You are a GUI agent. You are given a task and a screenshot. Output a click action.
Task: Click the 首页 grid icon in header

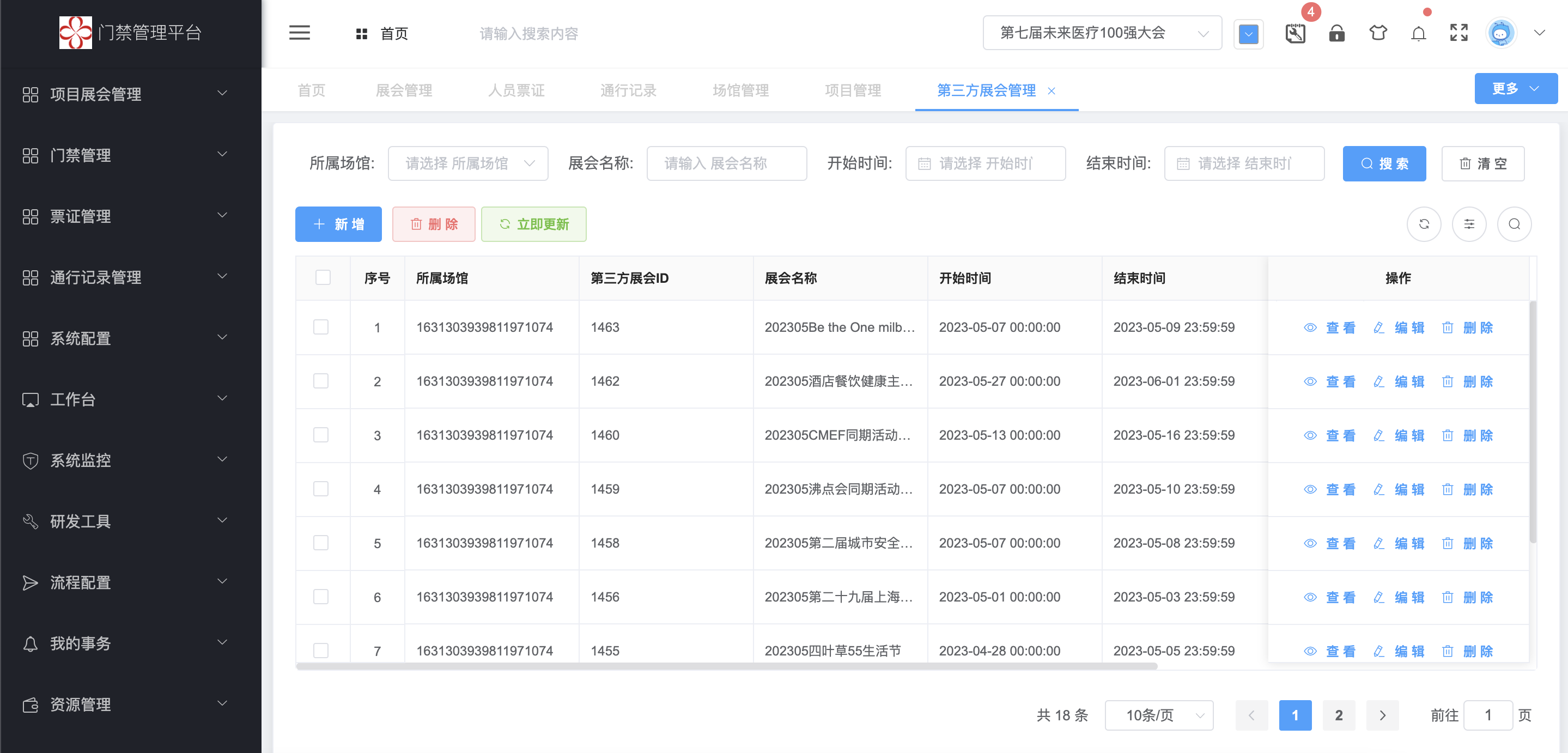pyautogui.click(x=362, y=33)
